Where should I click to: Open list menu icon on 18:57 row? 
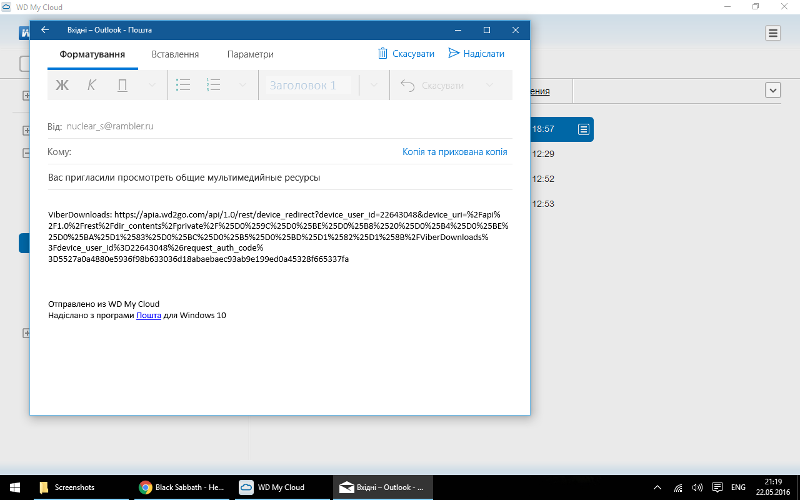click(583, 129)
